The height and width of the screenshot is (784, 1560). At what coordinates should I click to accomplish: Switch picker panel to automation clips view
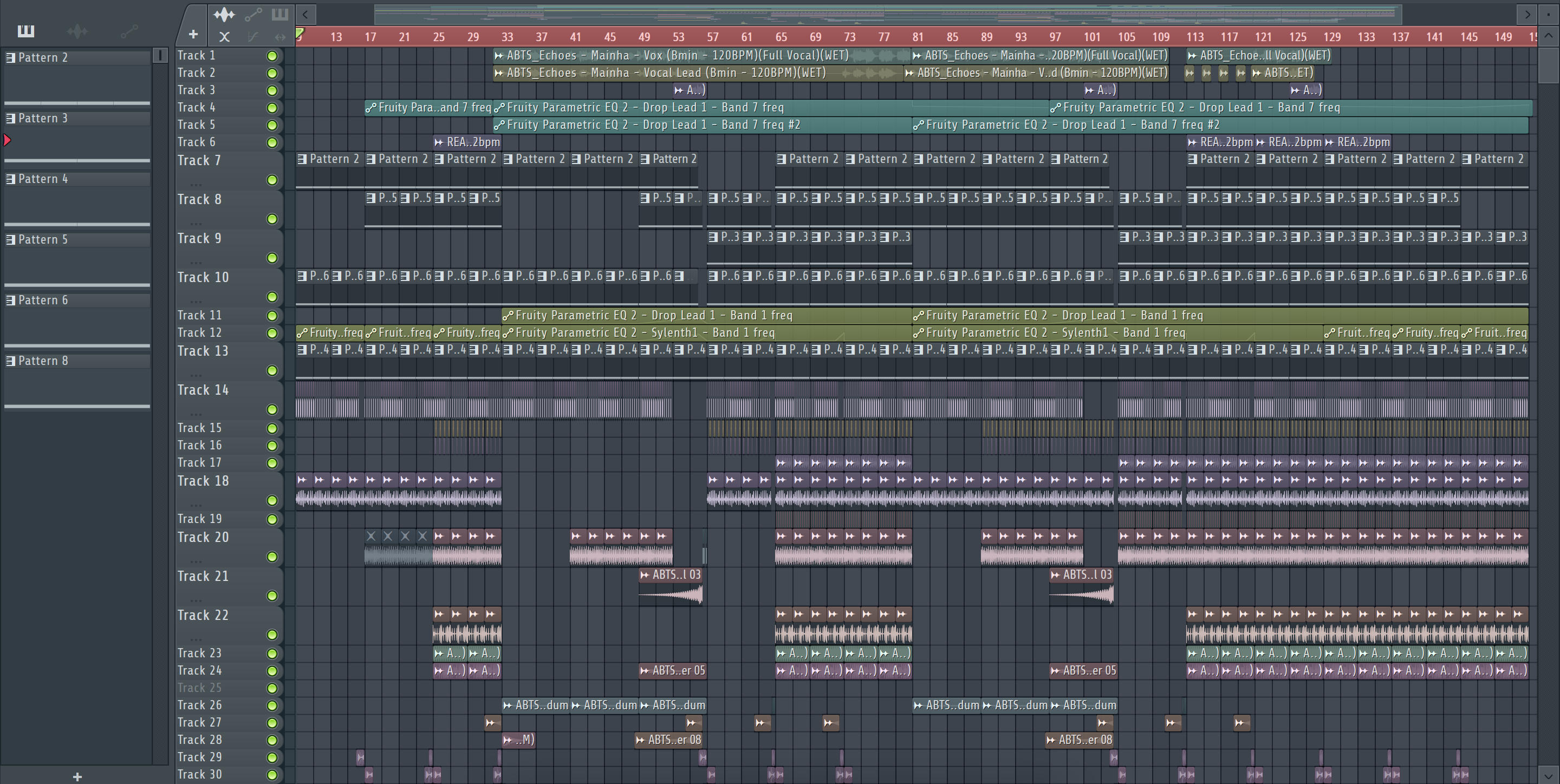(x=129, y=31)
